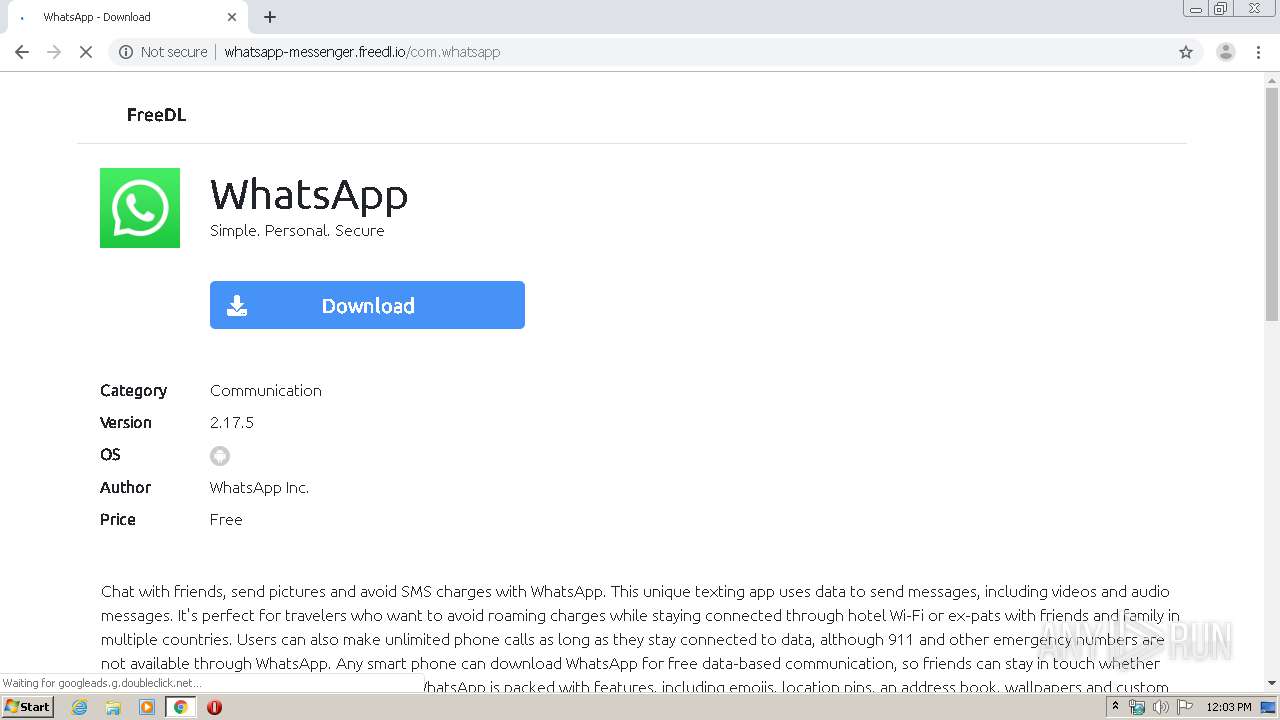
Task: Click the red Opera taskbar icon
Action: (x=214, y=707)
